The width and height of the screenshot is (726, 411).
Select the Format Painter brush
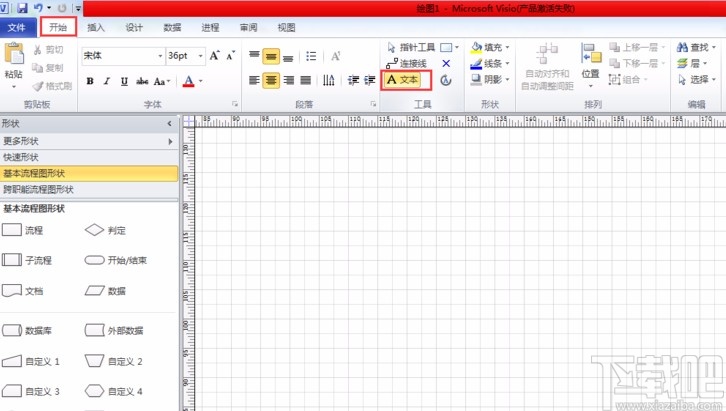[x=38, y=86]
